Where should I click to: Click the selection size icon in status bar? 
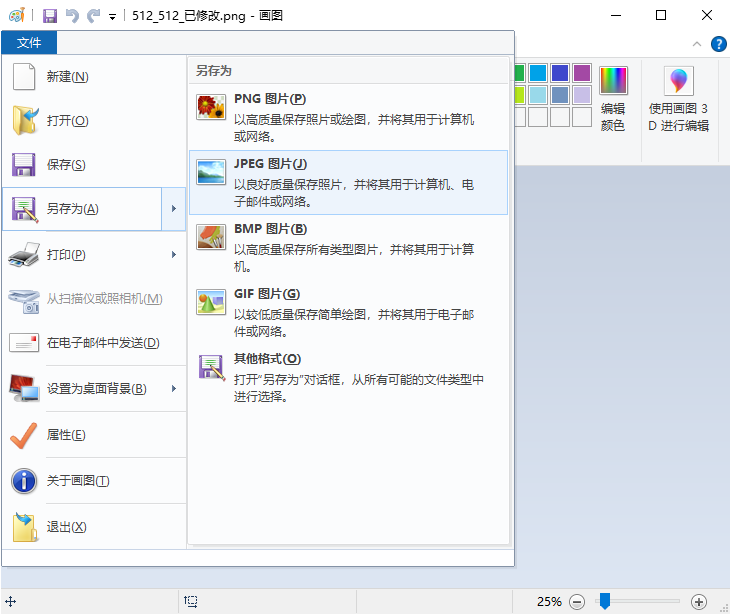pyautogui.click(x=191, y=601)
